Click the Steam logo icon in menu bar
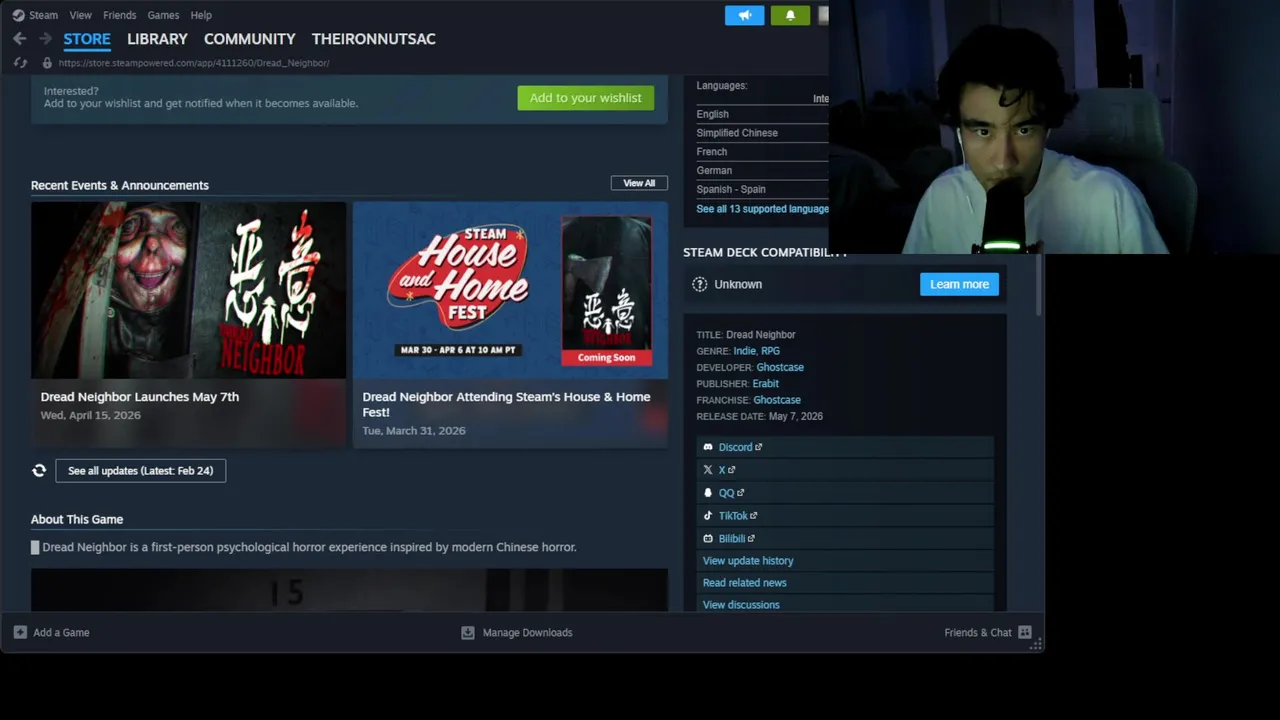The image size is (1280, 720). coord(18,15)
